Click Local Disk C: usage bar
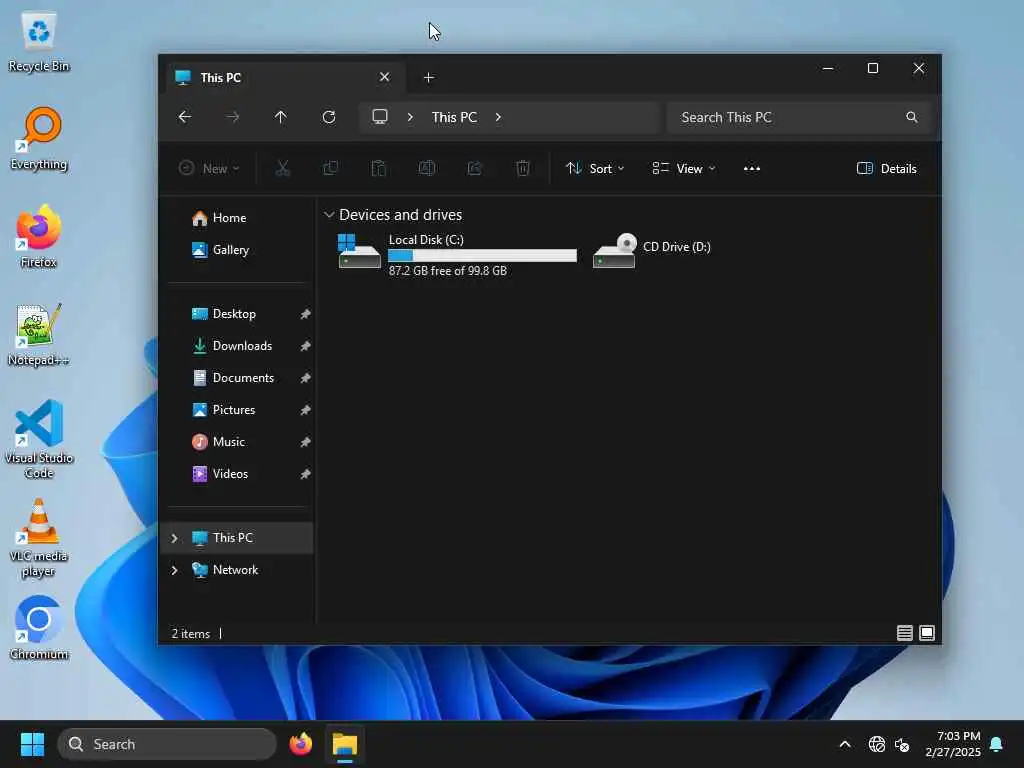This screenshot has height=768, width=1024. tap(483, 255)
